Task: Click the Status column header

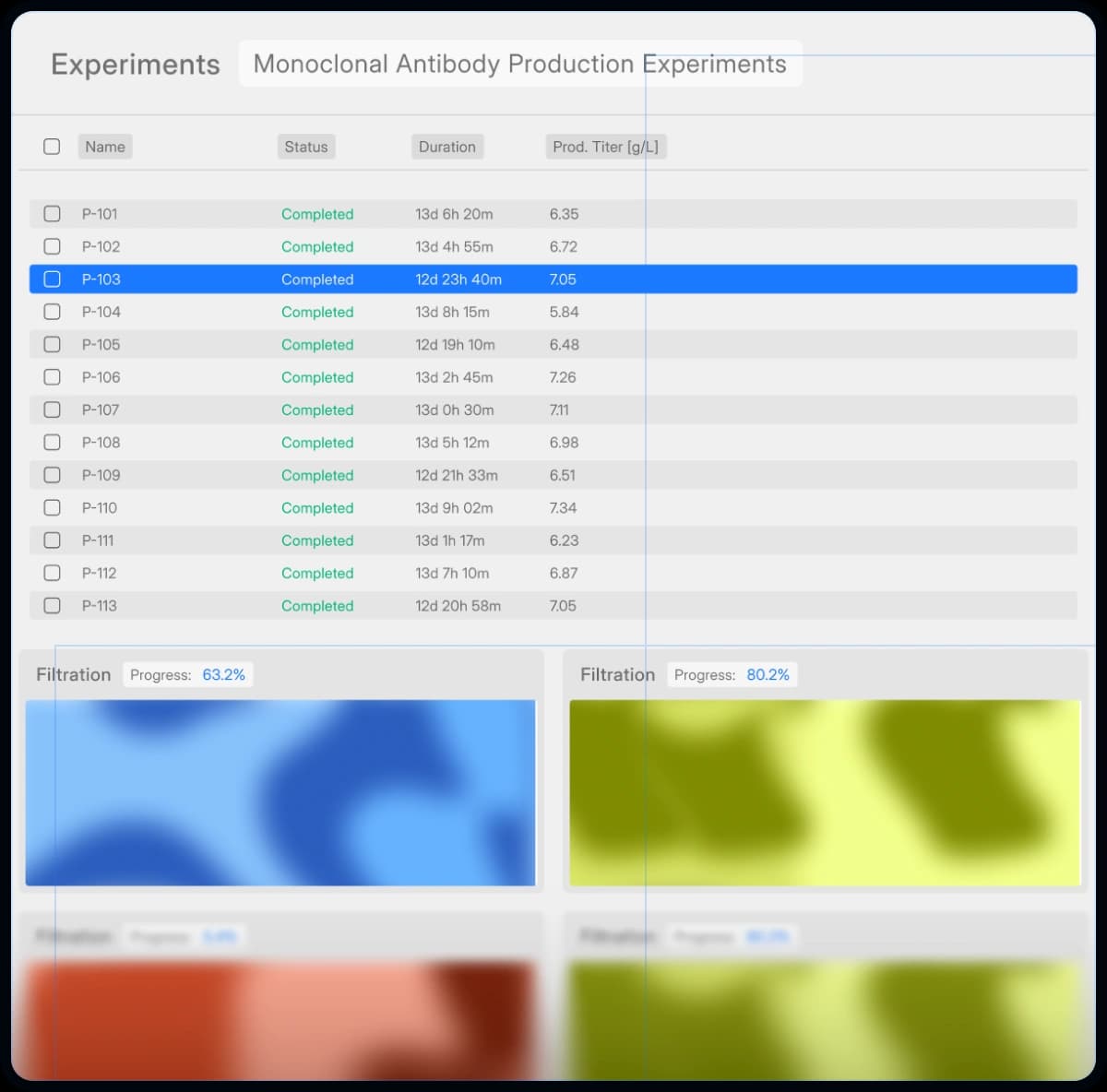Action: [x=305, y=147]
